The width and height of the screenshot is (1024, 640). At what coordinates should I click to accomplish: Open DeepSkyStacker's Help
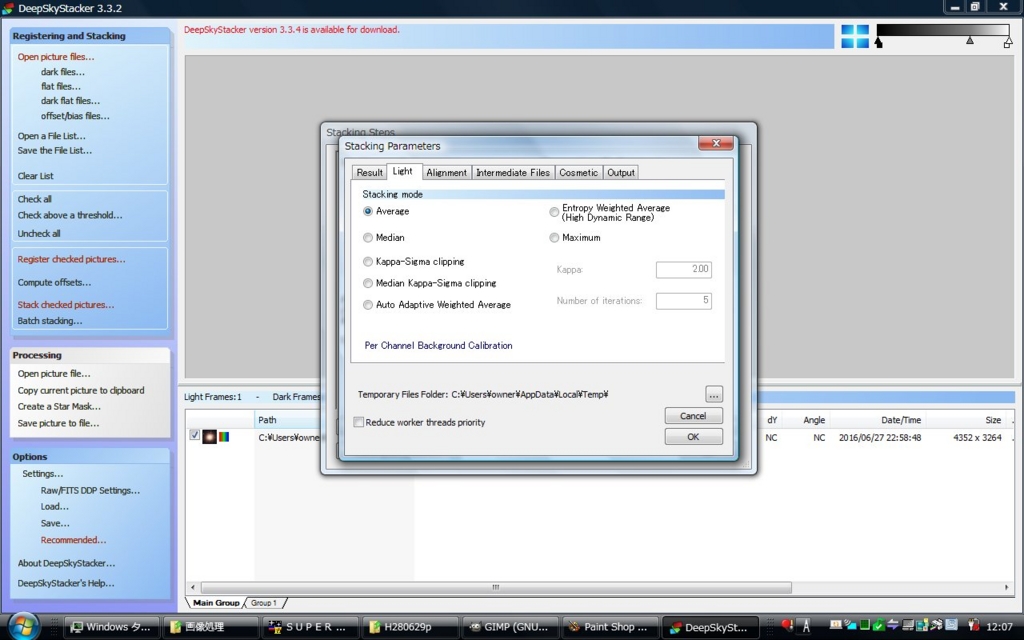click(x=65, y=583)
